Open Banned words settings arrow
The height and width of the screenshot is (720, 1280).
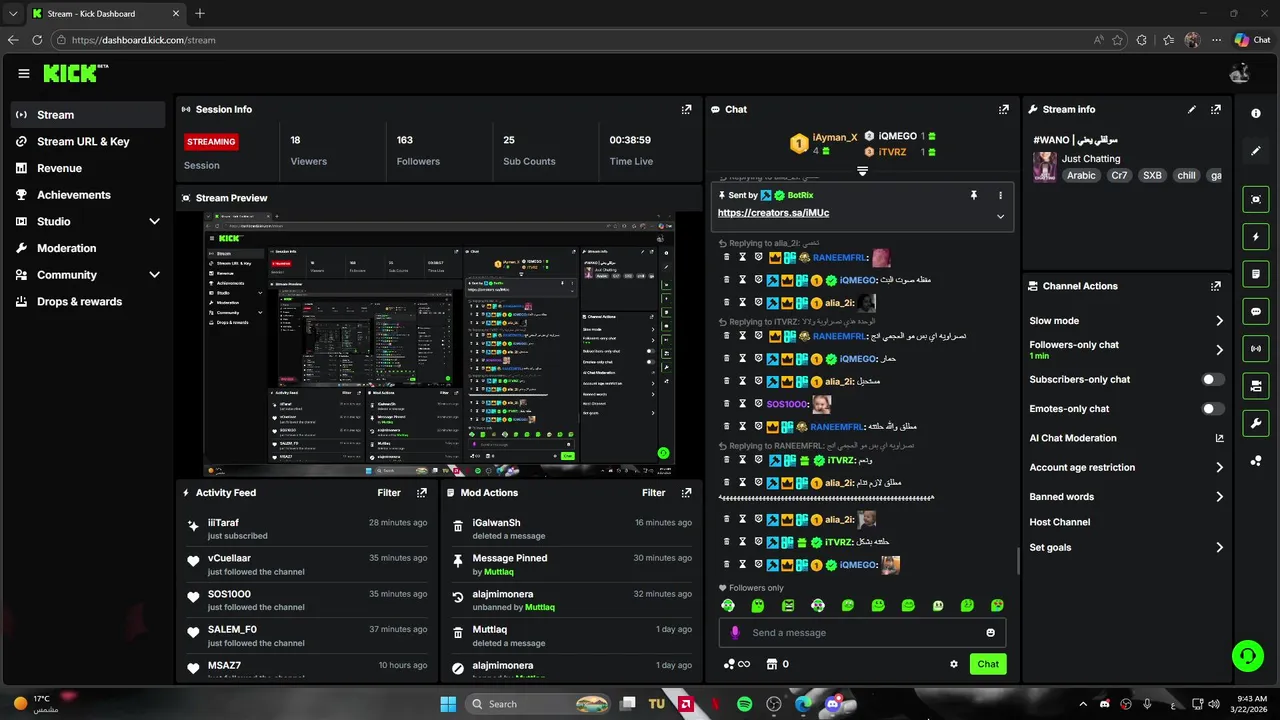coord(1219,497)
